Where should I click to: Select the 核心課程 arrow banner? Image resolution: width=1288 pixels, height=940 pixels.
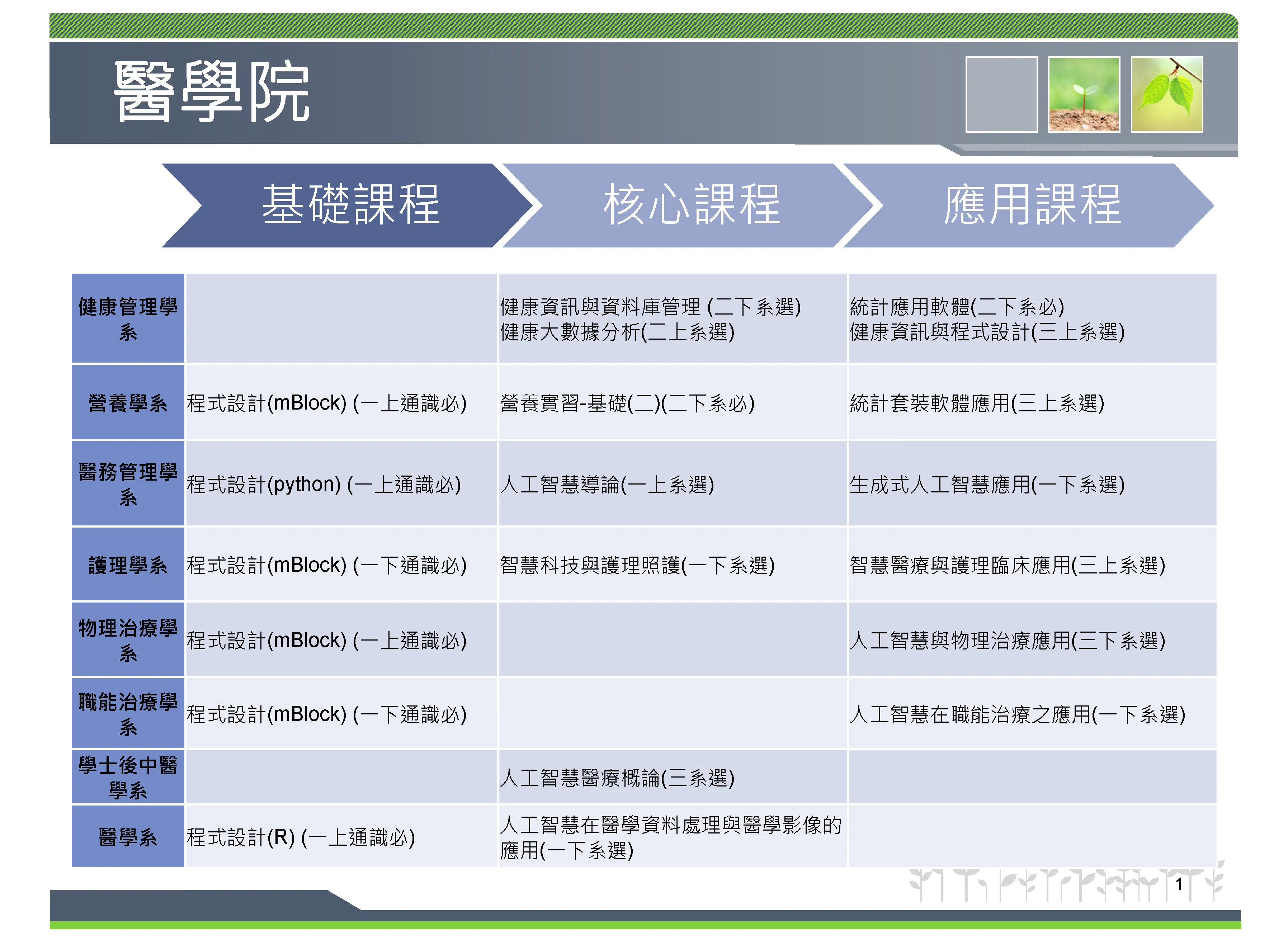691,206
